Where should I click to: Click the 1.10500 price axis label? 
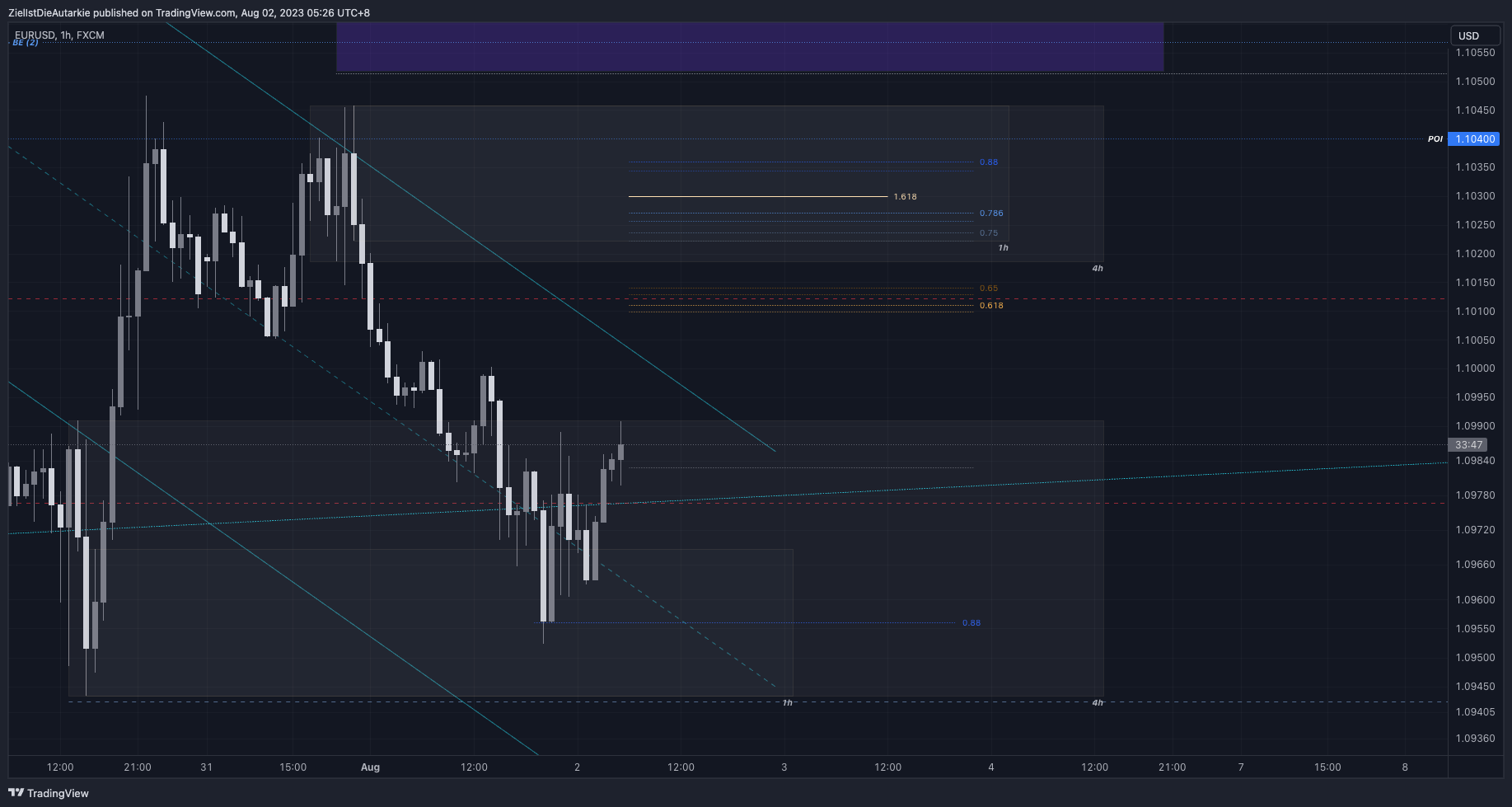(x=1475, y=82)
